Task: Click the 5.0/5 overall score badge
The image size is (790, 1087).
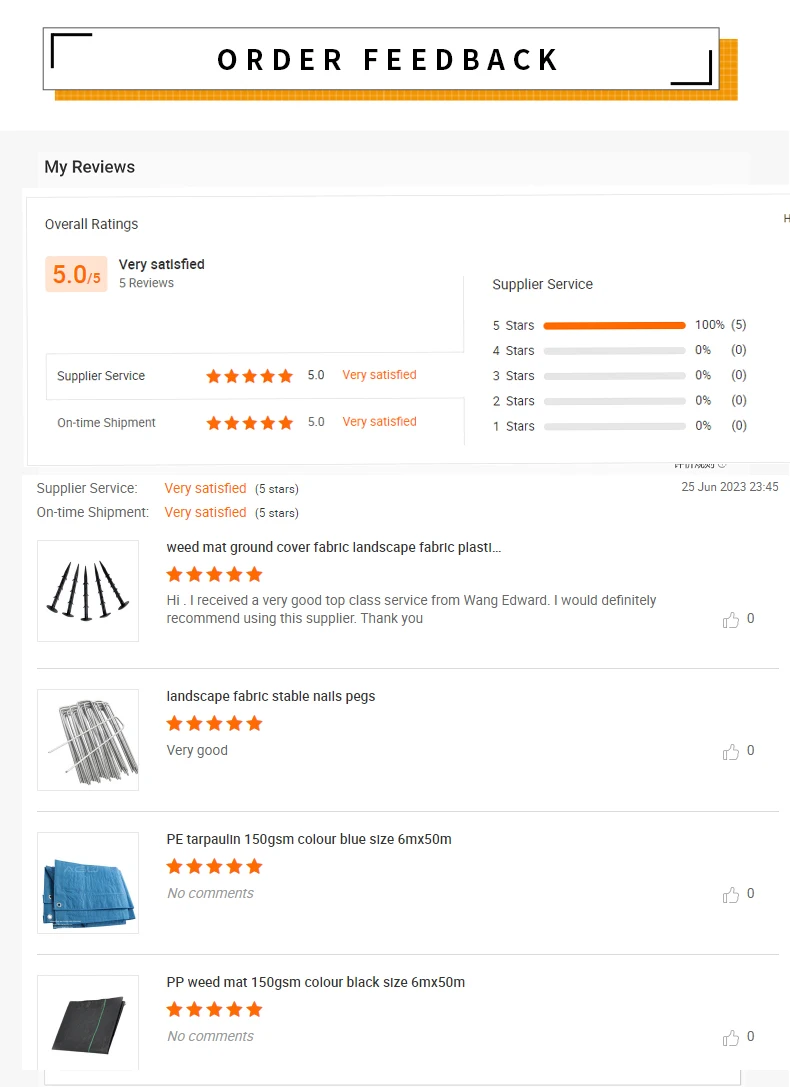Action: 76,274
